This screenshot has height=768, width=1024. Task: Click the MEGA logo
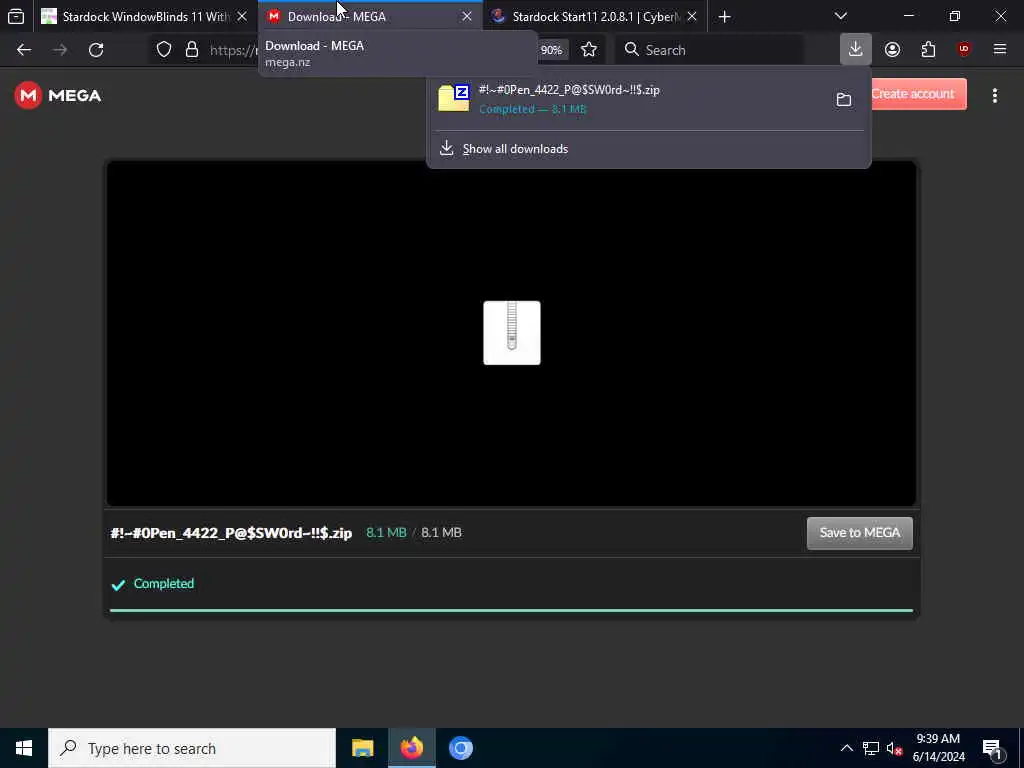57,95
